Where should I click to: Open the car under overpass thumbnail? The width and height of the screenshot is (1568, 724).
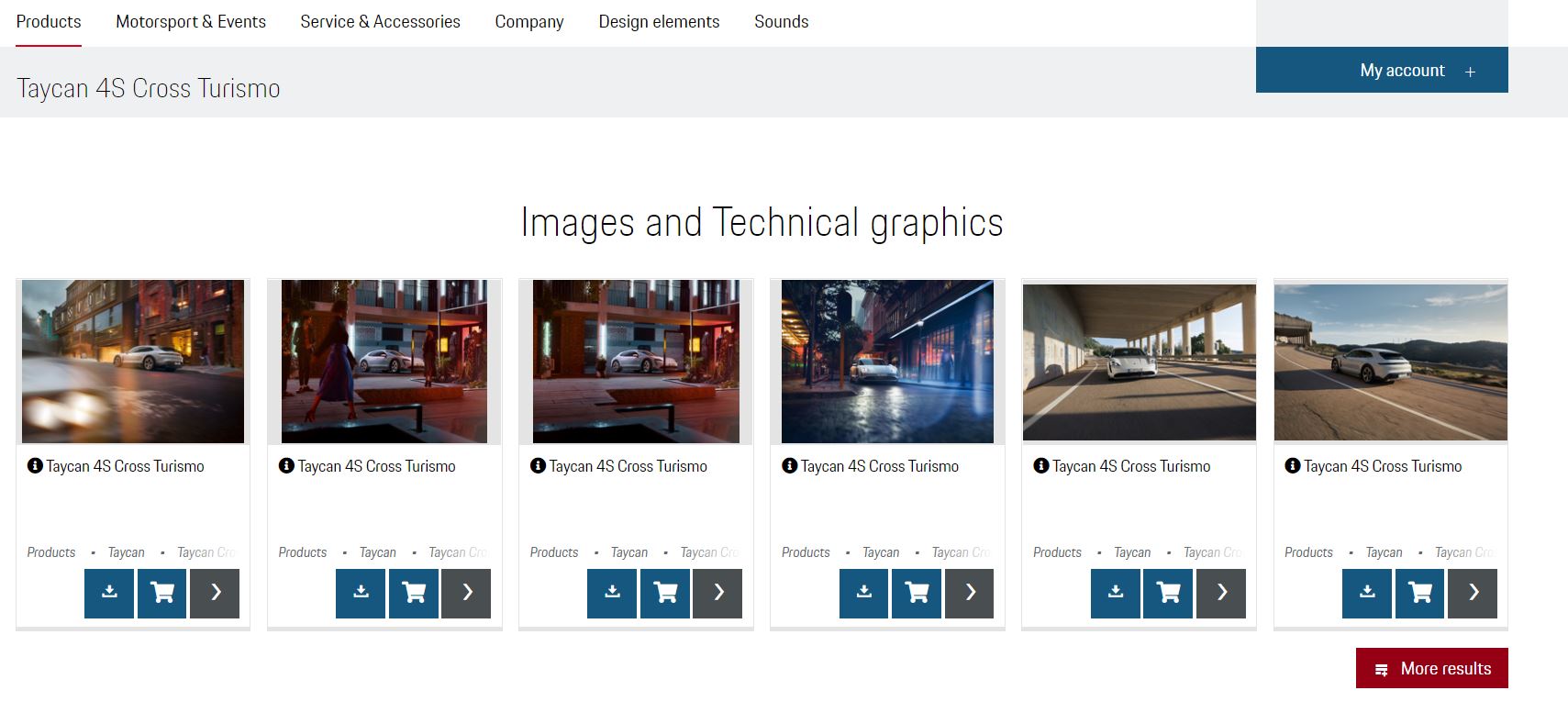click(1140, 362)
